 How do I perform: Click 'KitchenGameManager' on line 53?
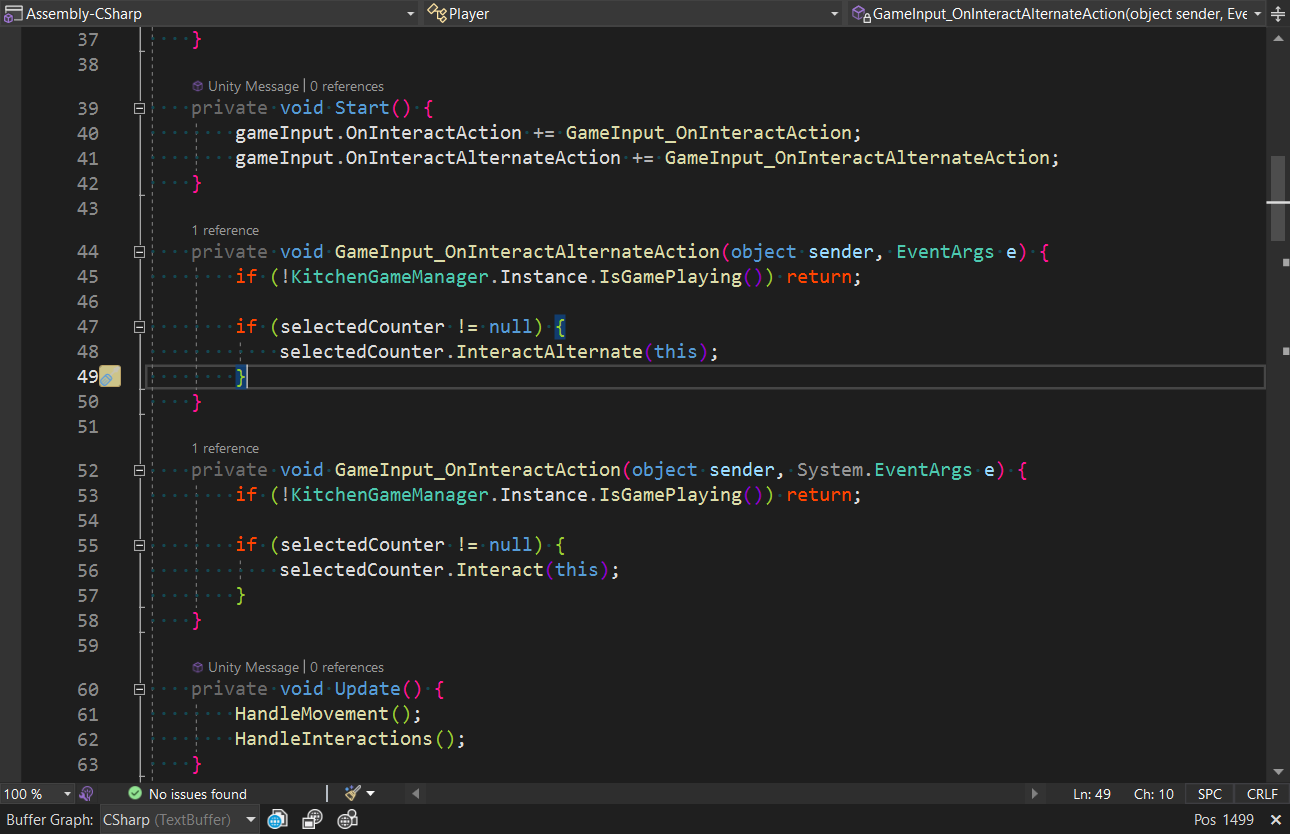pyautogui.click(x=389, y=495)
